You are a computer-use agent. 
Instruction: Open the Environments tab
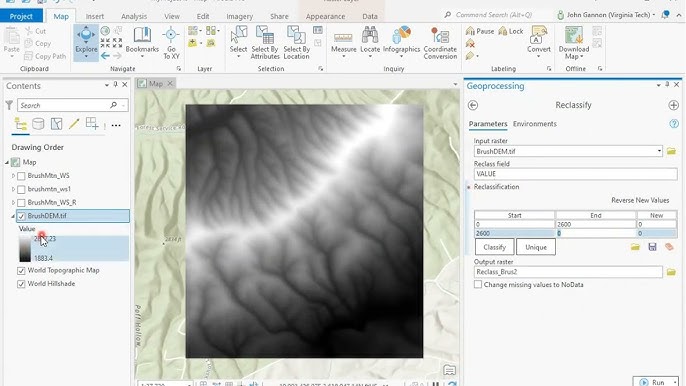coord(535,124)
